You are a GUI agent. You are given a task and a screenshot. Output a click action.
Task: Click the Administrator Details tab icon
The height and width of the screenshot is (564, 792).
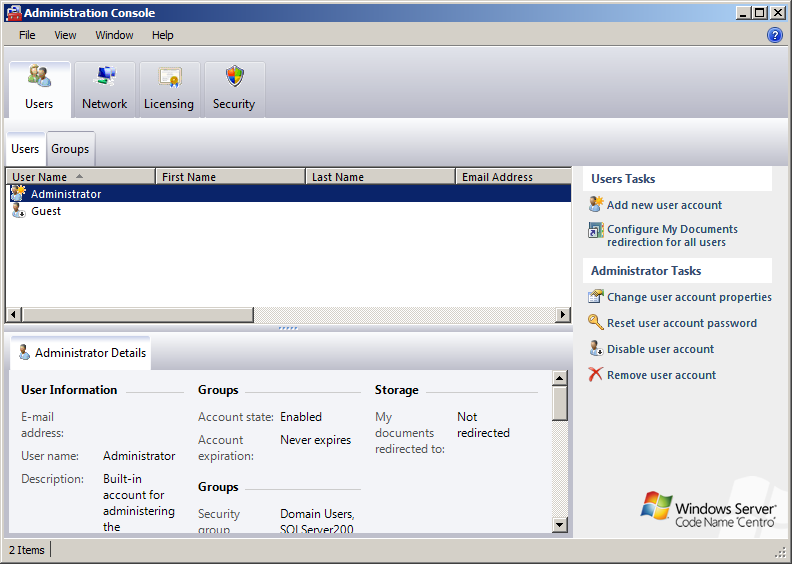click(x=24, y=352)
